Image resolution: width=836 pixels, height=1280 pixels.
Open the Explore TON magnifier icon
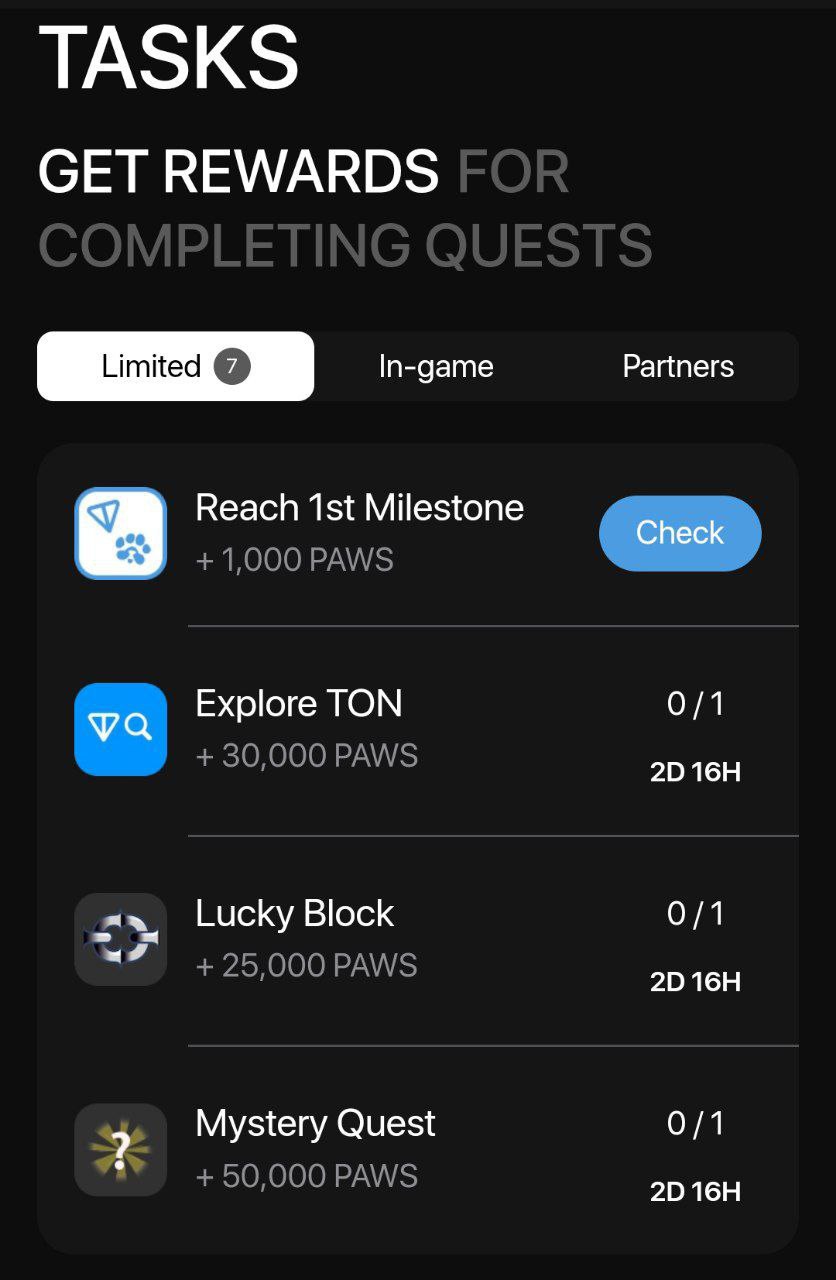click(121, 729)
